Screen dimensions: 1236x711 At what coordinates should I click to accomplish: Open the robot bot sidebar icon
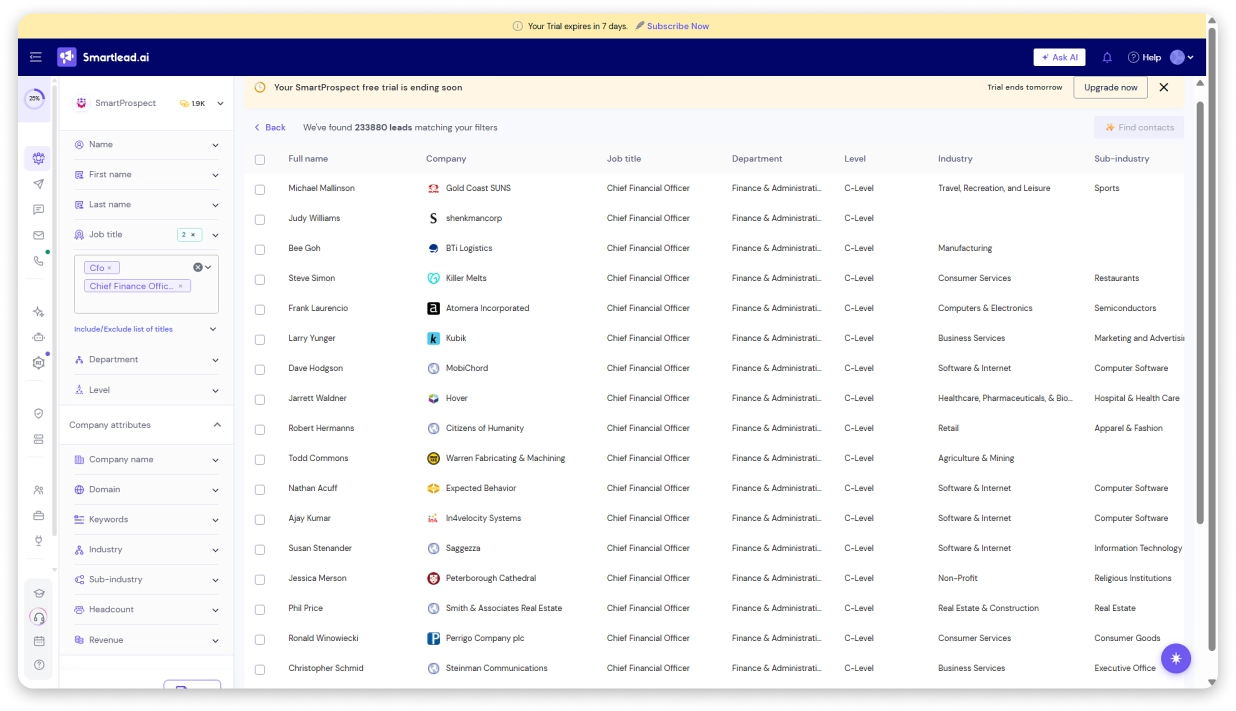click(38, 338)
